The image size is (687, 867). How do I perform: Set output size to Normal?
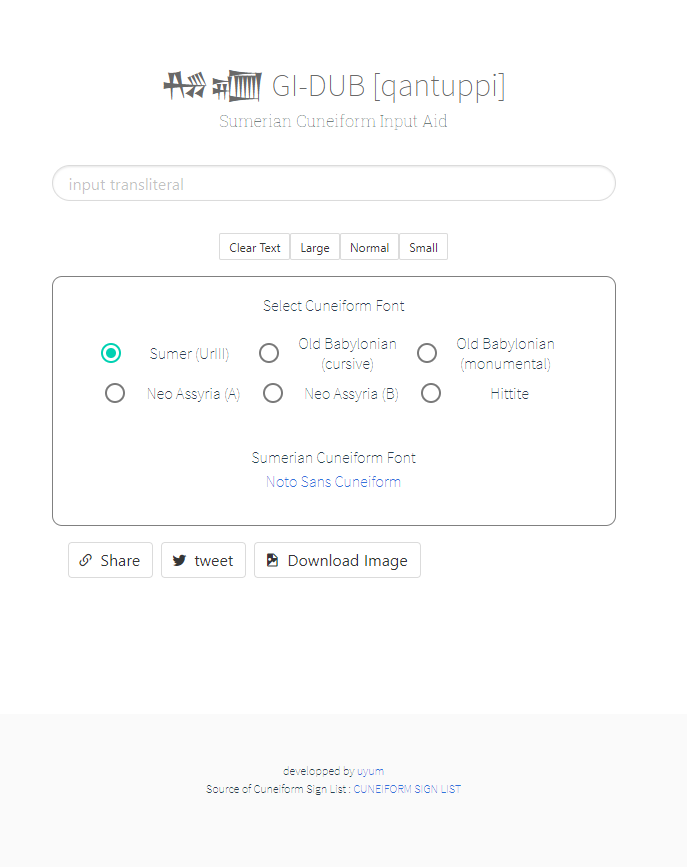tap(369, 247)
